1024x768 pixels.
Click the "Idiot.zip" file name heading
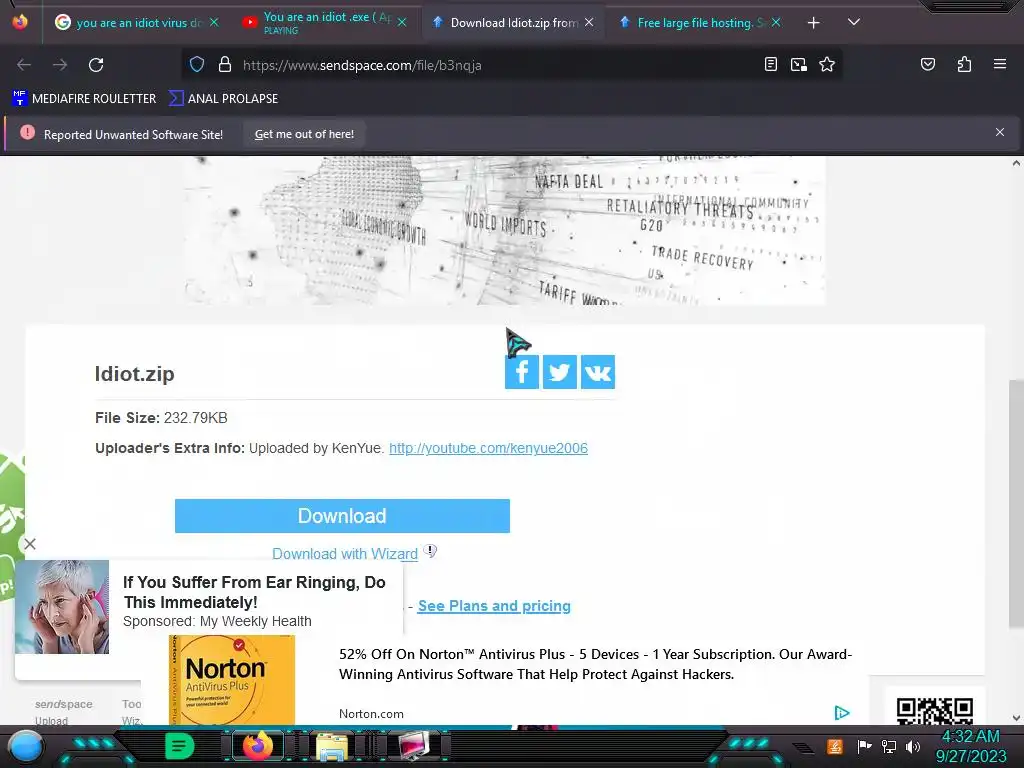click(x=135, y=374)
